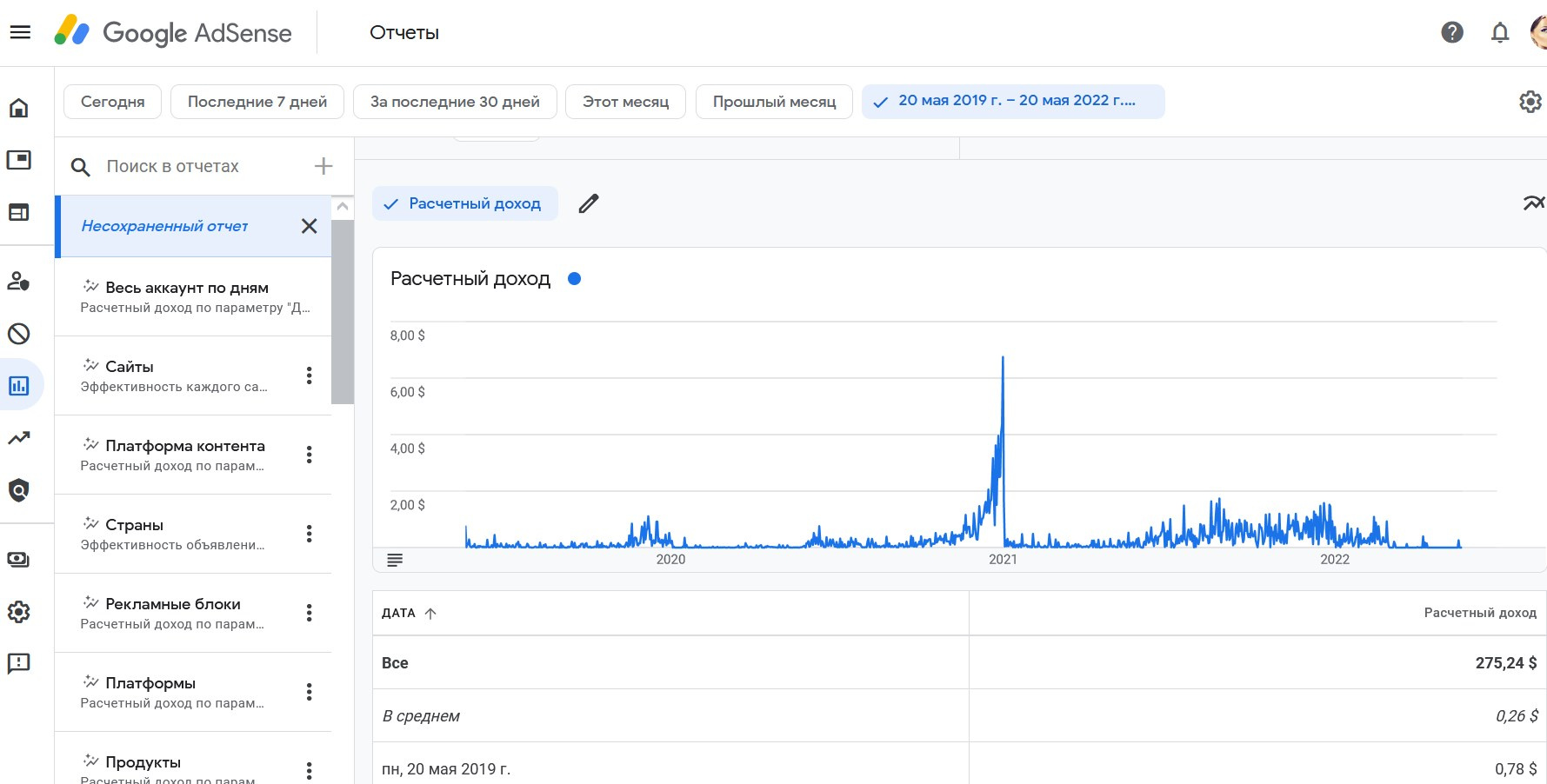1547x784 pixels.
Task: Open the custom date range selector
Action: [x=1013, y=101]
